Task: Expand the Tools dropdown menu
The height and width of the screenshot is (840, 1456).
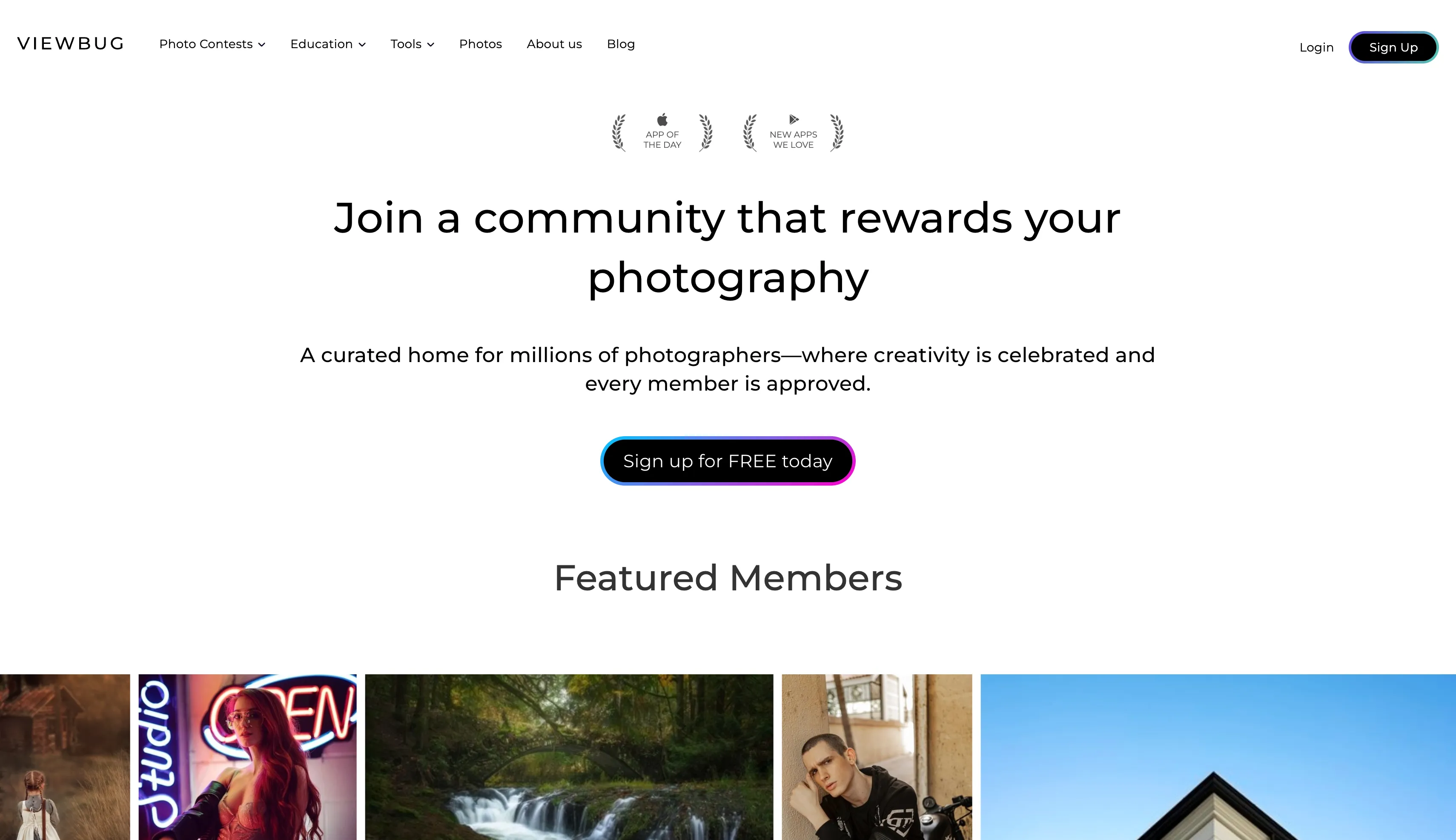Action: 412,44
